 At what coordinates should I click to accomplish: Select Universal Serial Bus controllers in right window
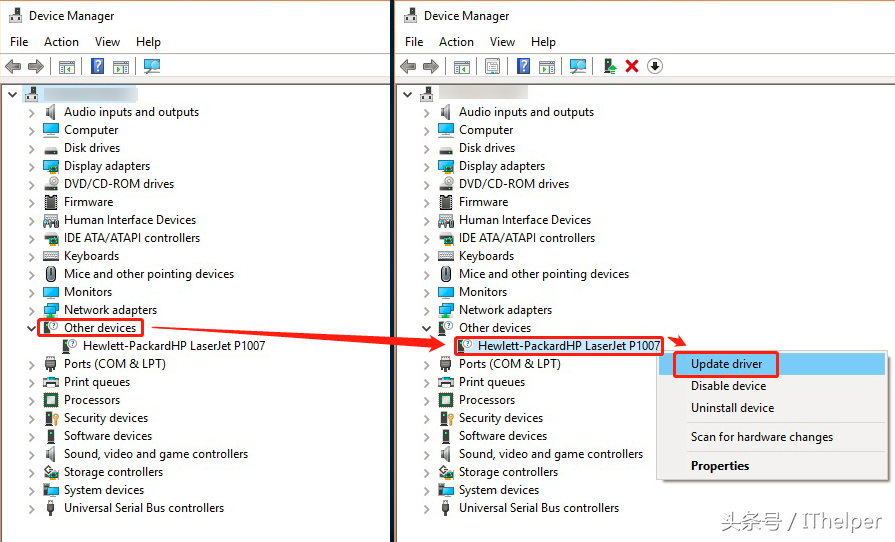pyautogui.click(x=538, y=508)
